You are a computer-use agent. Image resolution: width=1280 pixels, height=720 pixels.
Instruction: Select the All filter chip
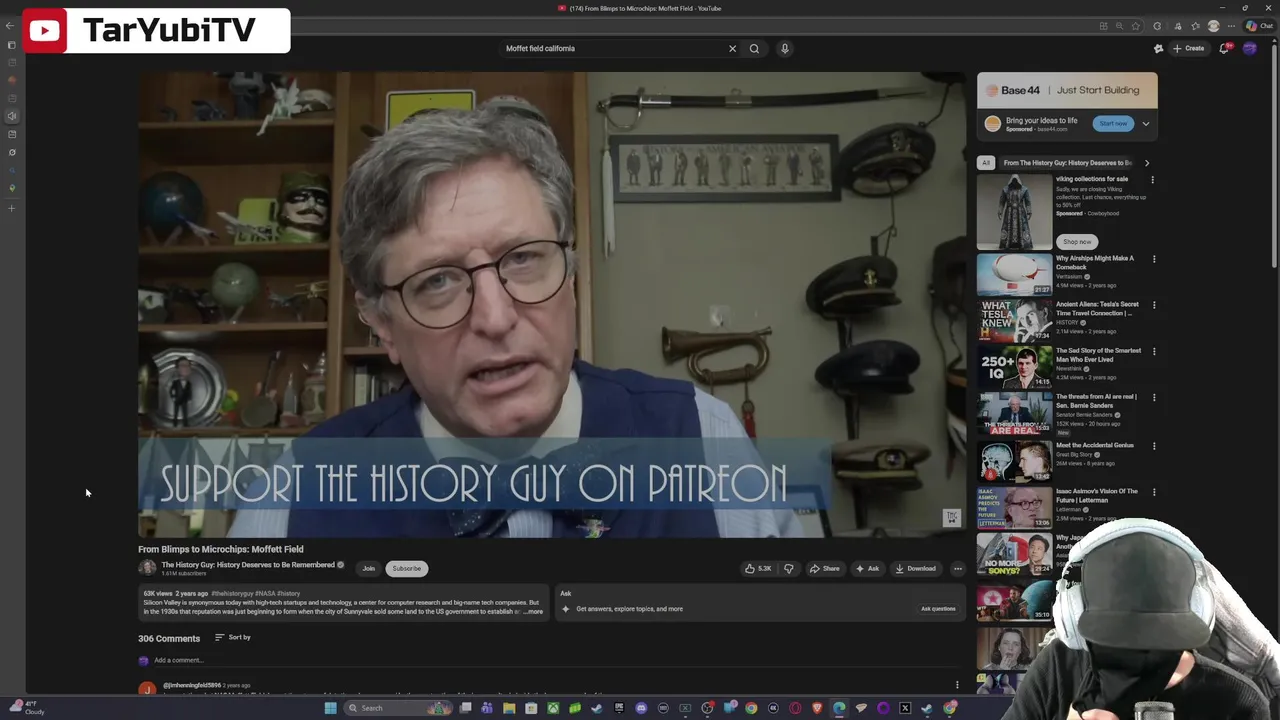pos(986,162)
